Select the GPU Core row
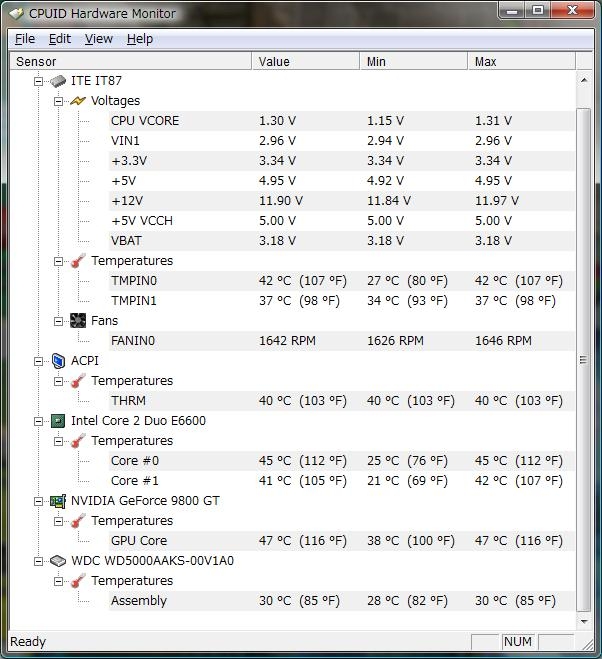602x659 pixels. click(x=342, y=541)
